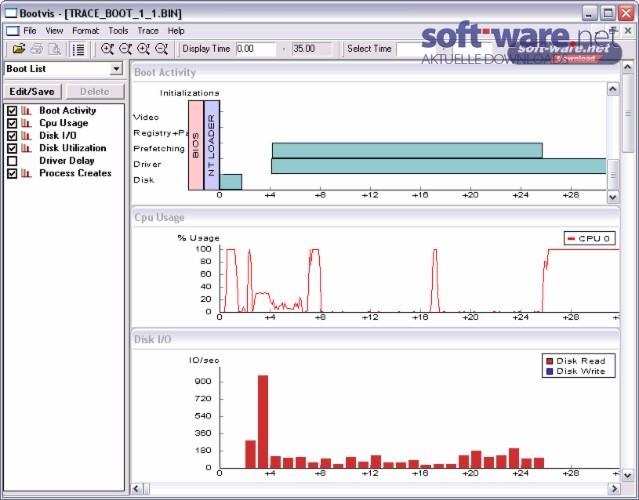The height and width of the screenshot is (500, 639).
Task: Uncheck the Disk I/O checkbox
Action: coord(12,136)
